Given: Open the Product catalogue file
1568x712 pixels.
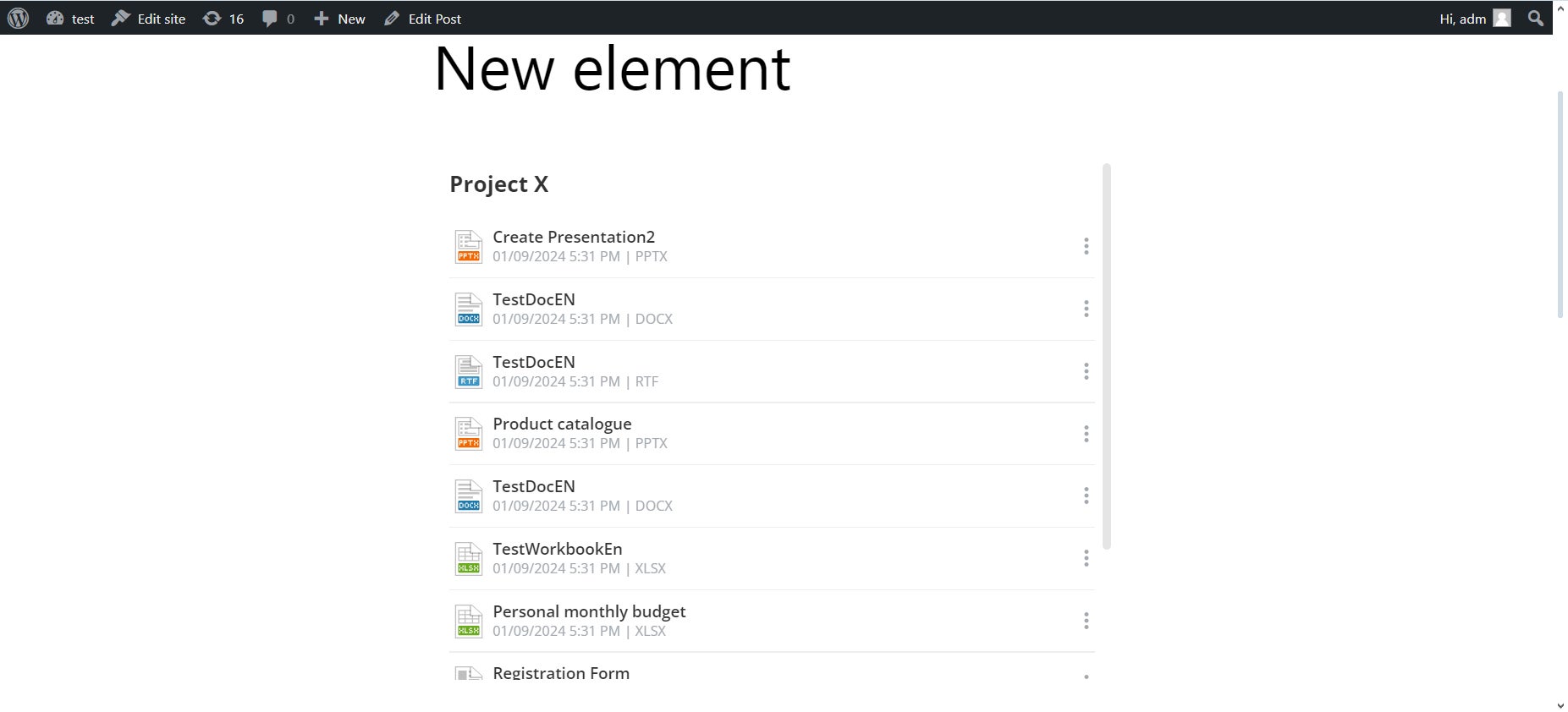Looking at the screenshot, I should [562, 424].
